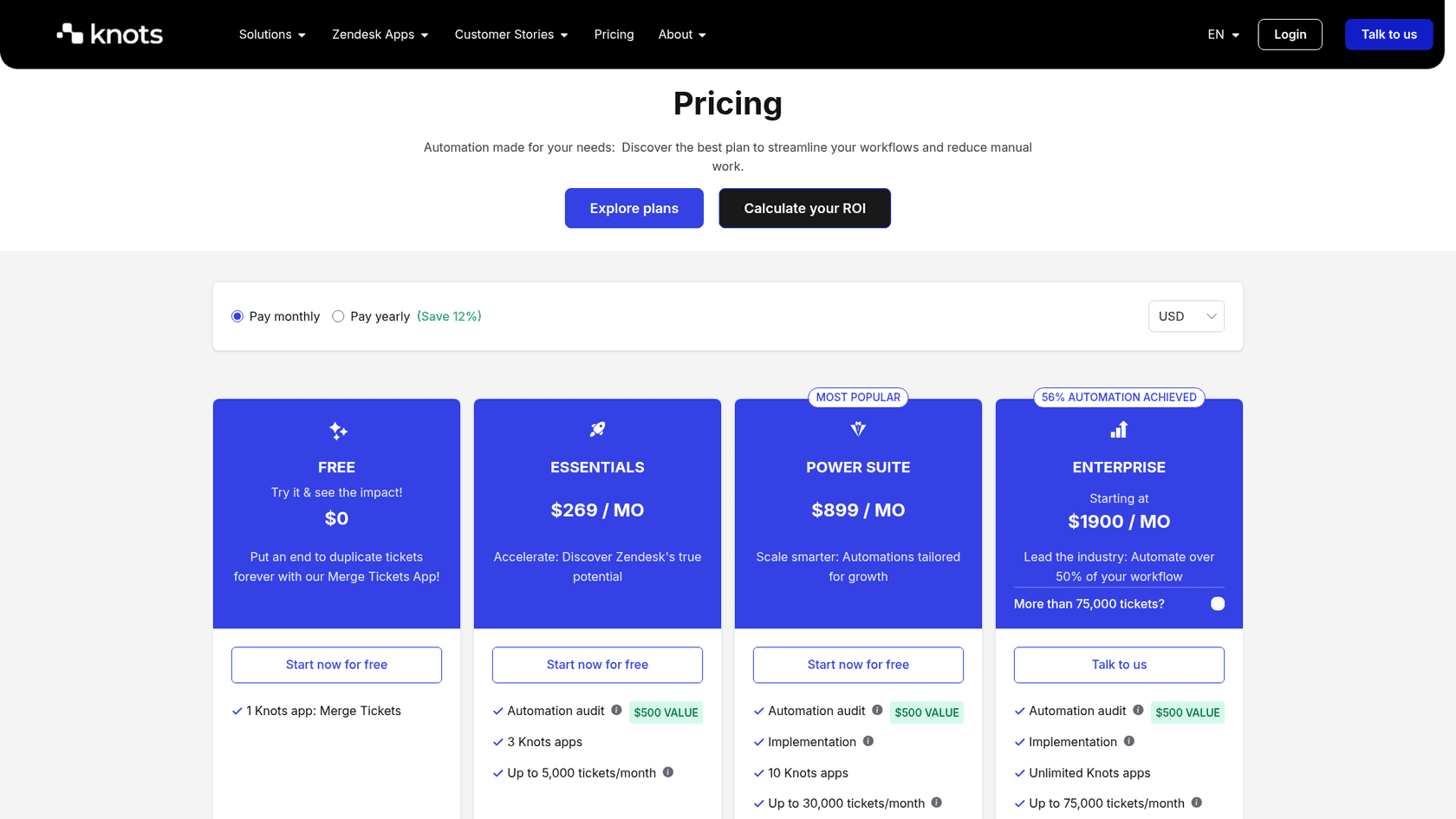Click the (Save 12%) label
The image size is (1456, 819).
tap(449, 316)
